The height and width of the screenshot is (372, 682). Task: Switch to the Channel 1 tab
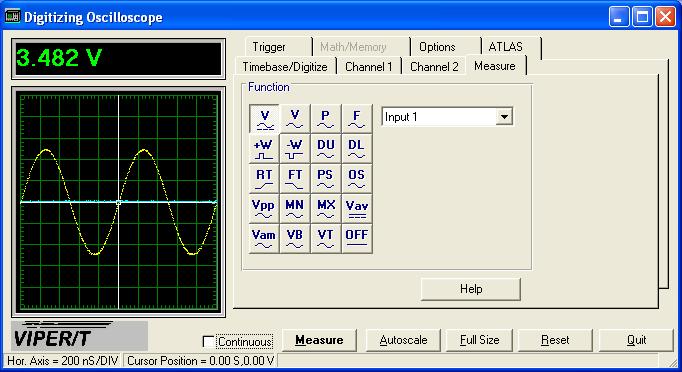pyautogui.click(x=368, y=67)
